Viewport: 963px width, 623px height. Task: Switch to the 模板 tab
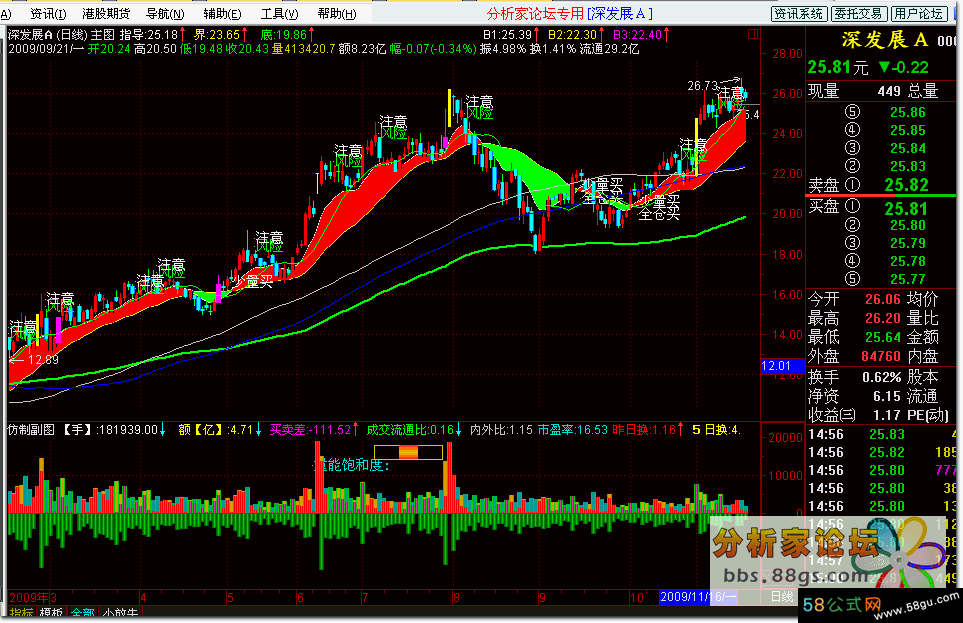click(x=51, y=613)
